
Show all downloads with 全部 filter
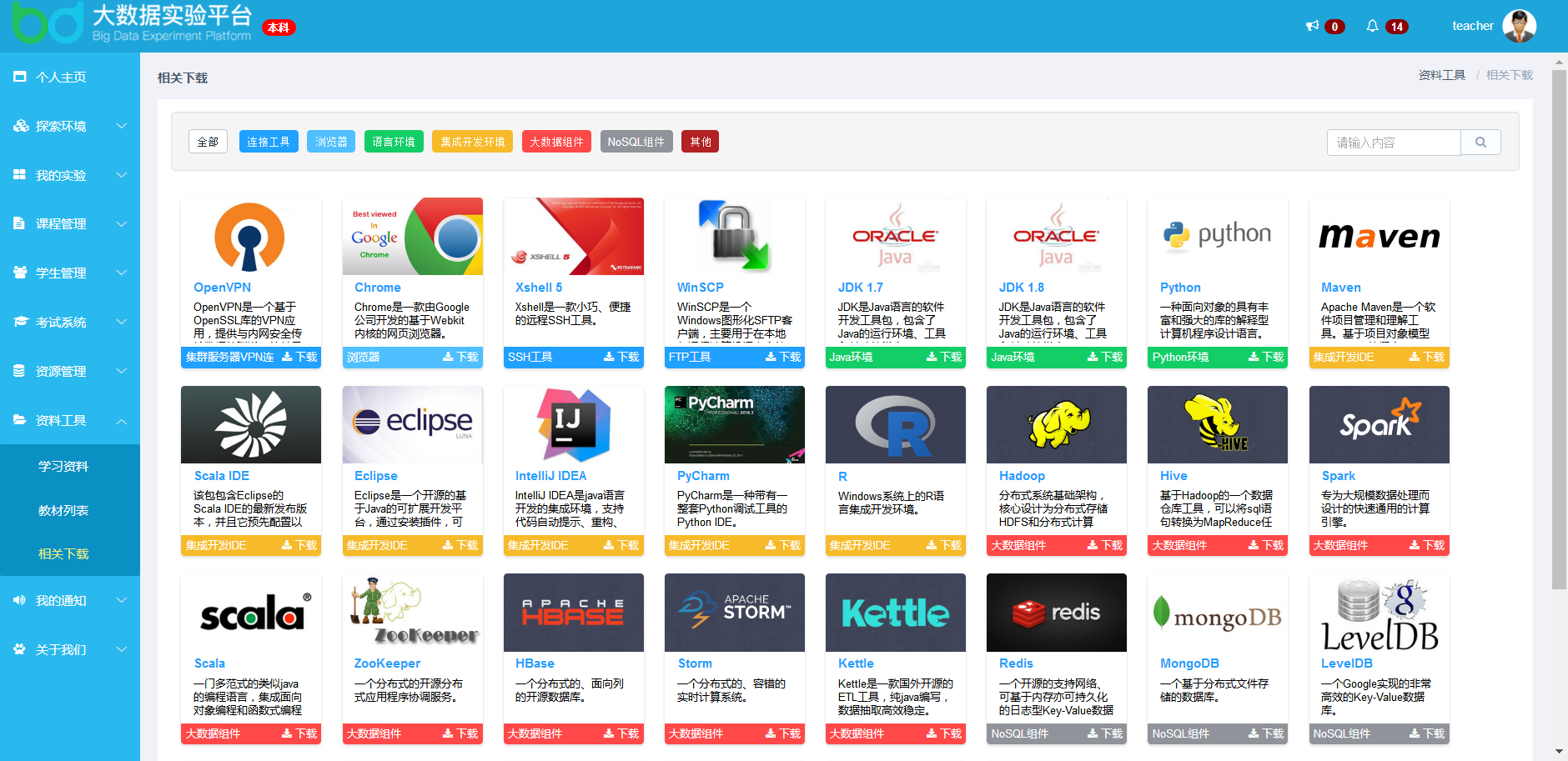(x=208, y=142)
